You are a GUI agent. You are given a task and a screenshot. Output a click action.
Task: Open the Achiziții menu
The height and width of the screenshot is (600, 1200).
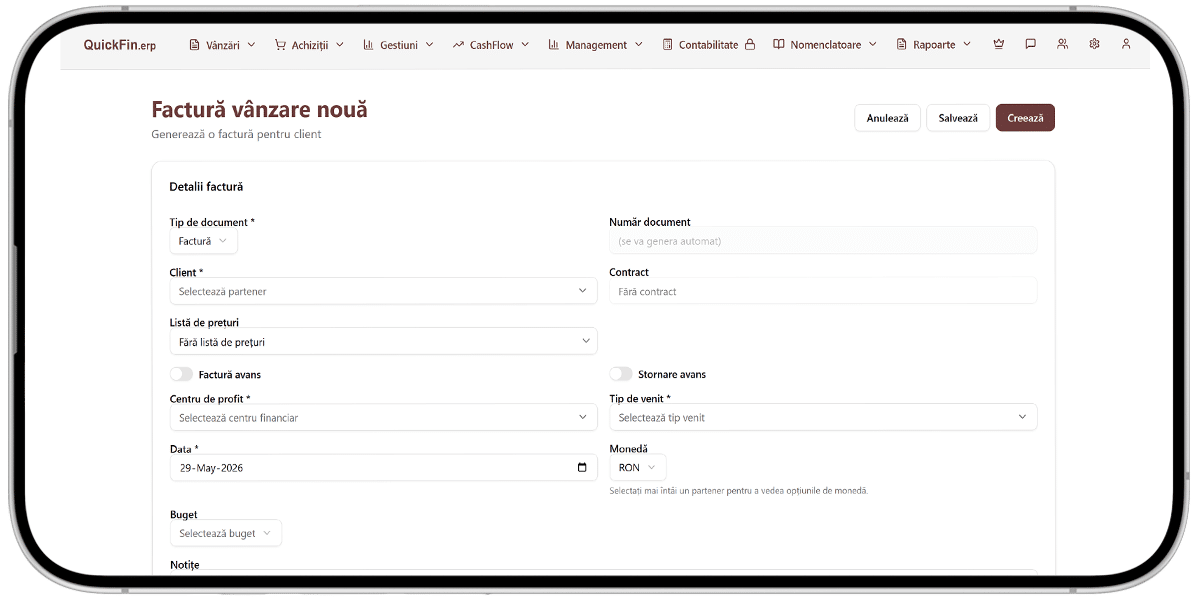click(309, 45)
